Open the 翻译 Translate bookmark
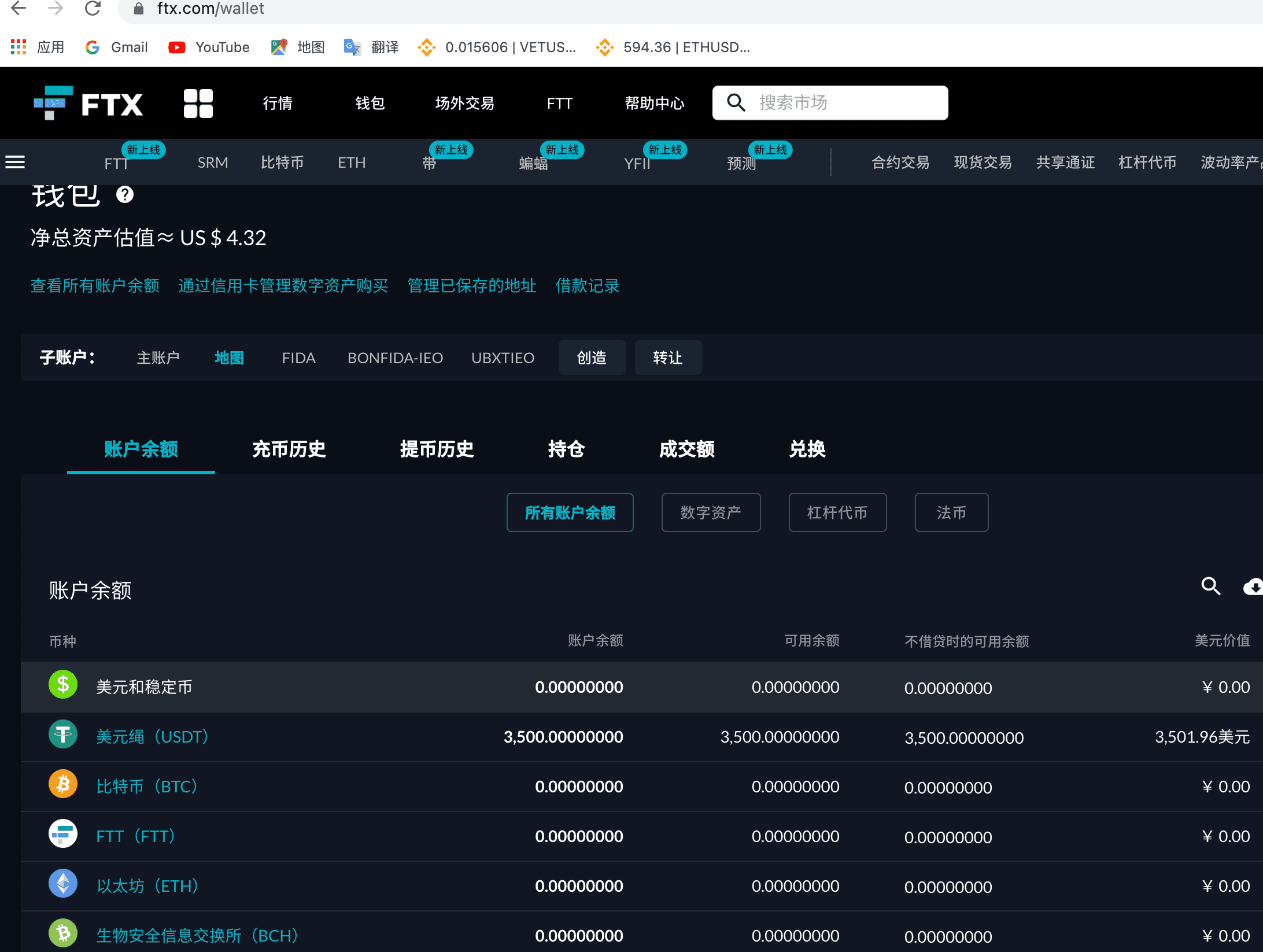Image resolution: width=1263 pixels, height=952 pixels. coord(371,47)
